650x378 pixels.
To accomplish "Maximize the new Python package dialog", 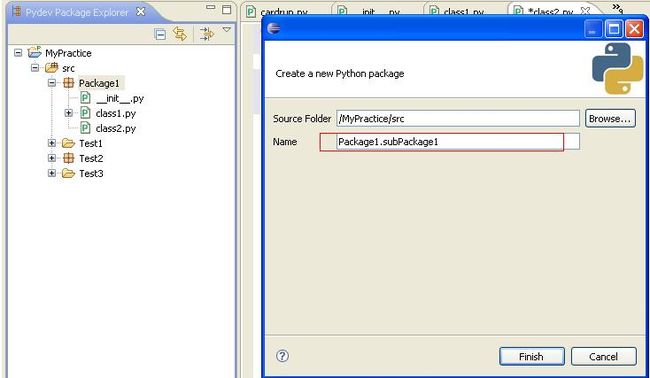I will tap(614, 29).
